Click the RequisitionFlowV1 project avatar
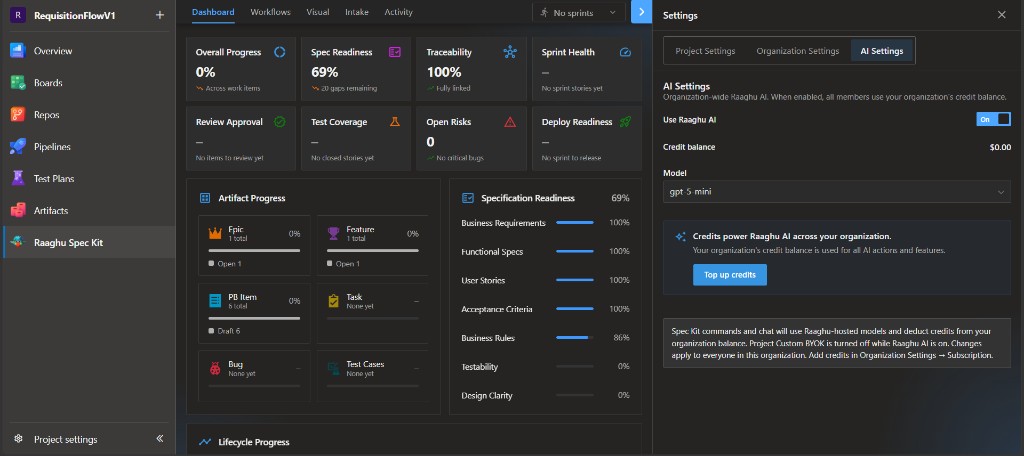Image resolution: width=1024 pixels, height=456 pixels. [x=17, y=15]
